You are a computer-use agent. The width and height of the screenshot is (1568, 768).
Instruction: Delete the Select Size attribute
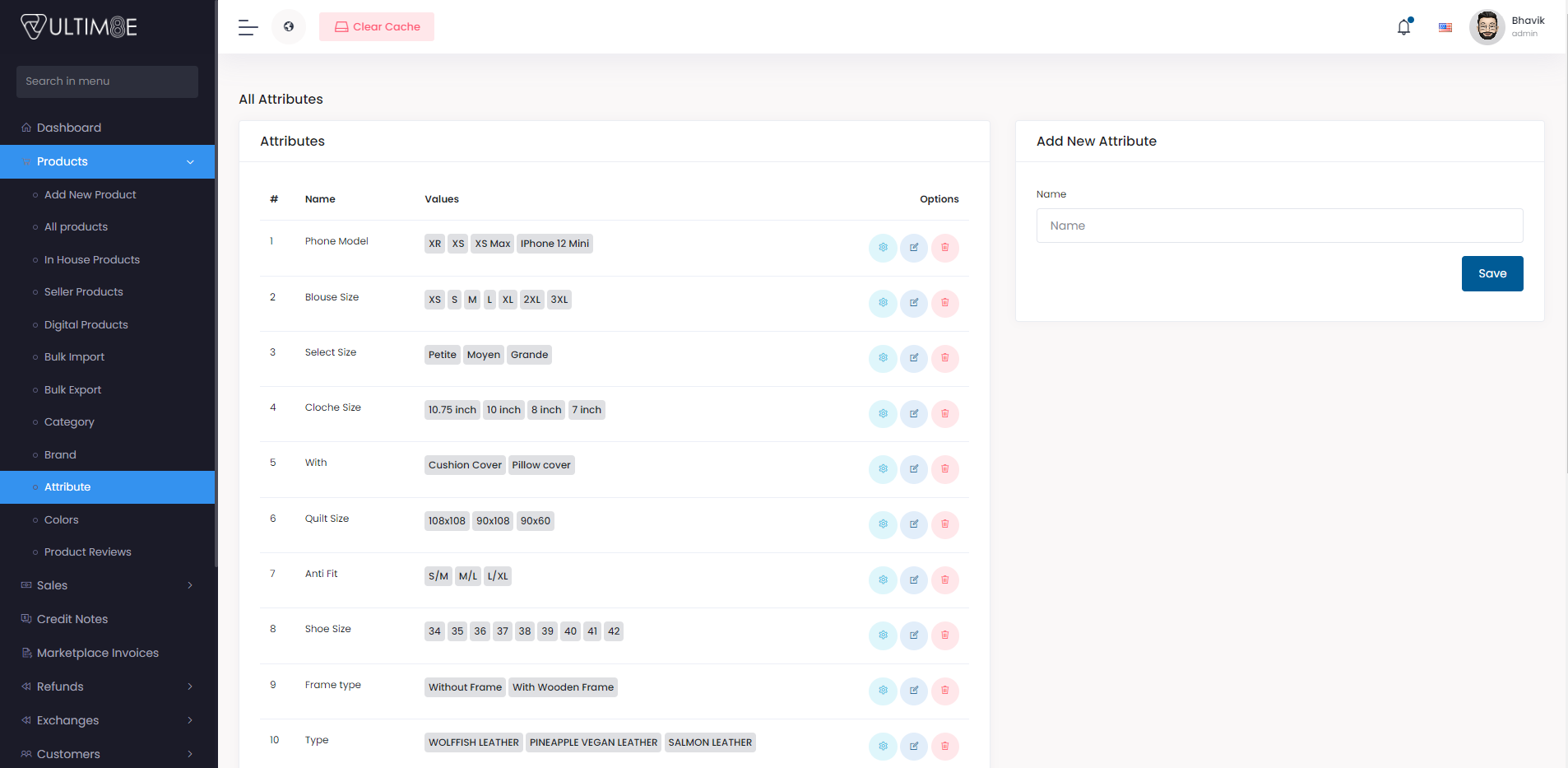click(944, 358)
